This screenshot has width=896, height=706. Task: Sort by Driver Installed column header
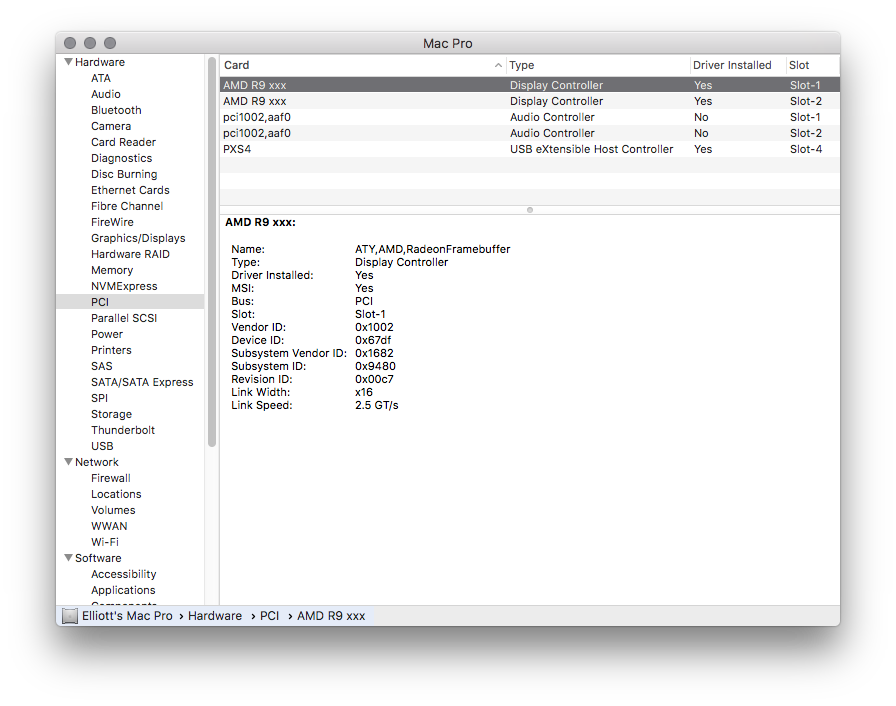point(737,65)
